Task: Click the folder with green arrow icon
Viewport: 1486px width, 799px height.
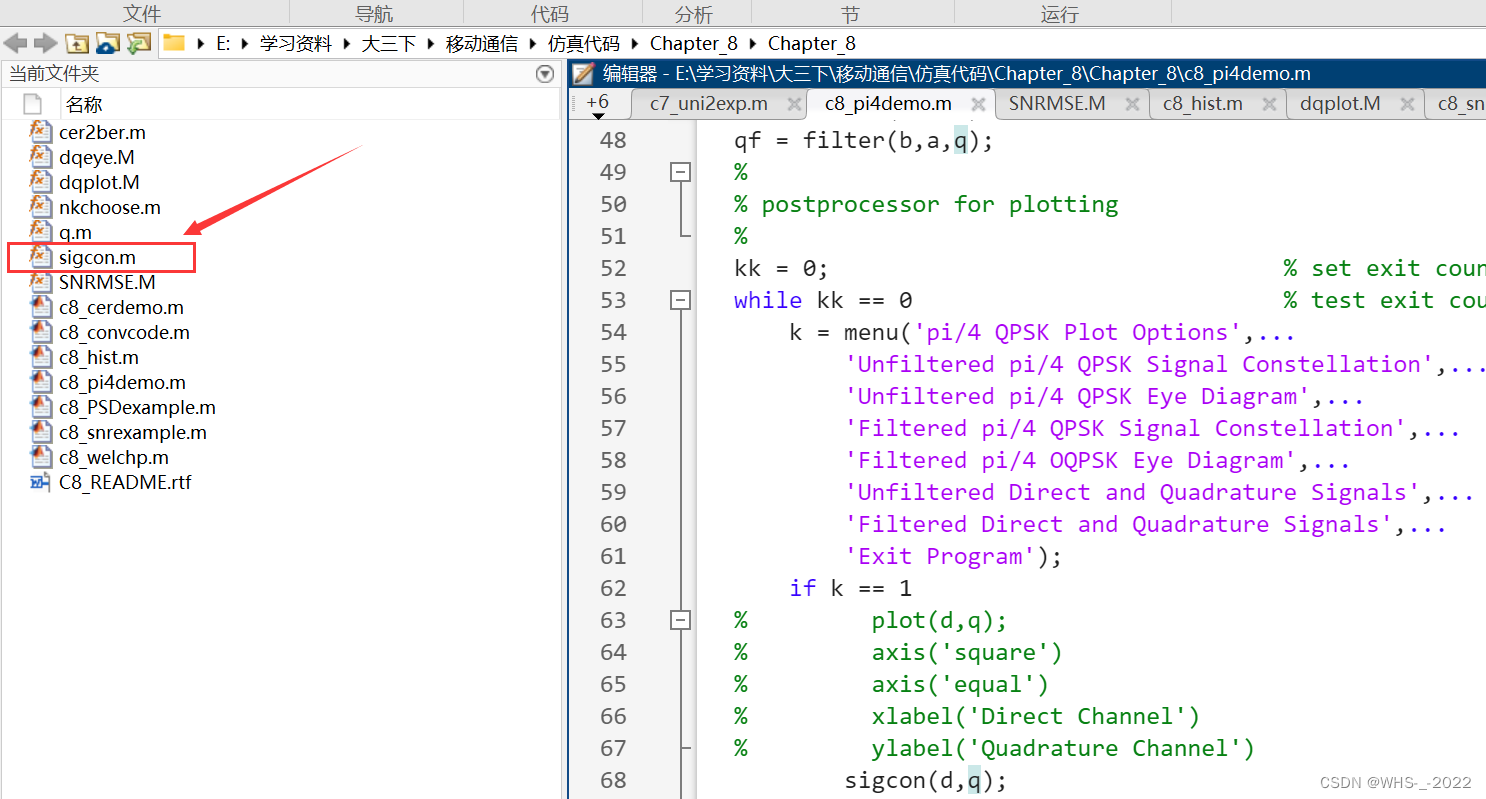Action: 138,43
